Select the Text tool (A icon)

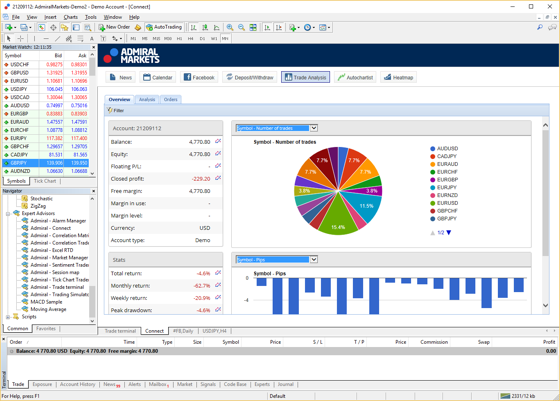coord(92,38)
